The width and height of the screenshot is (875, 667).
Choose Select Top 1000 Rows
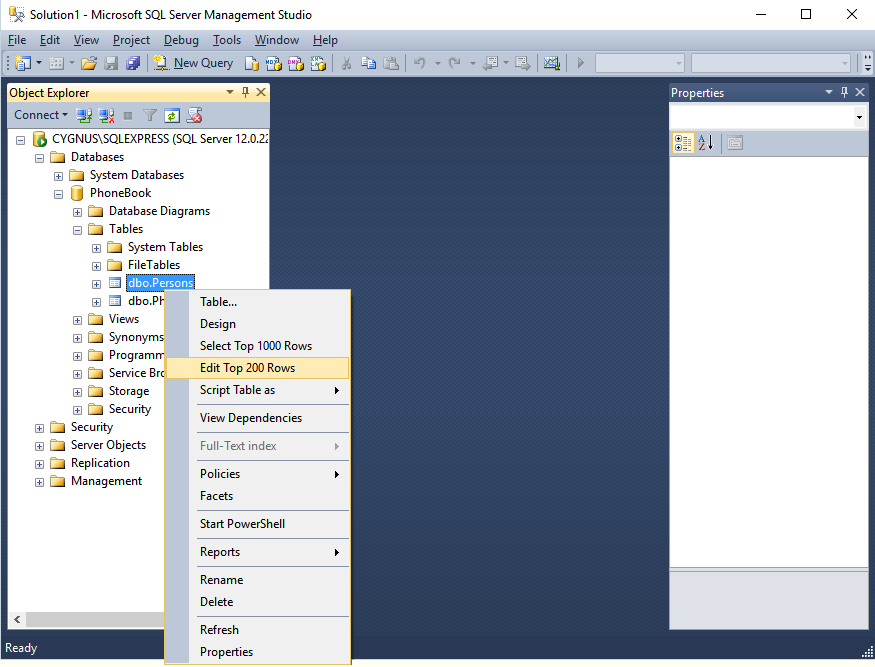click(x=258, y=346)
